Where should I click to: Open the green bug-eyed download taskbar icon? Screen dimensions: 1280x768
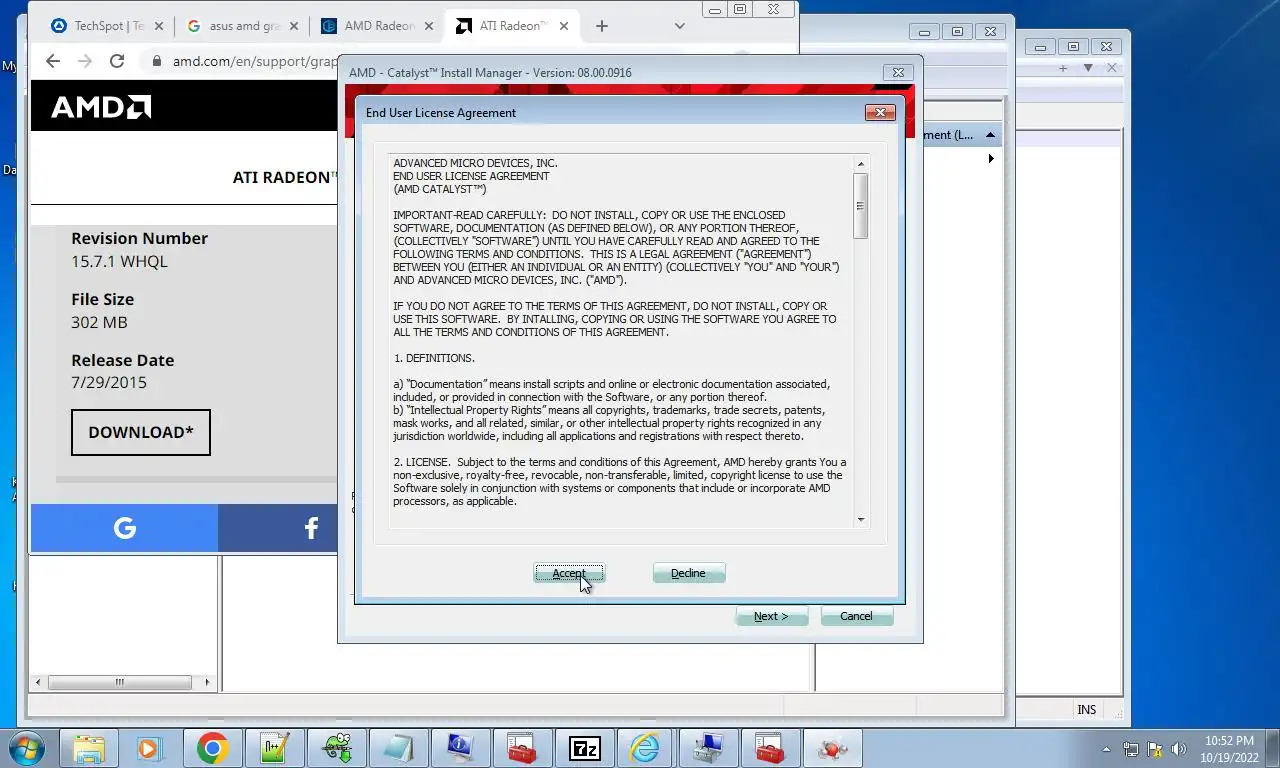tap(336, 748)
